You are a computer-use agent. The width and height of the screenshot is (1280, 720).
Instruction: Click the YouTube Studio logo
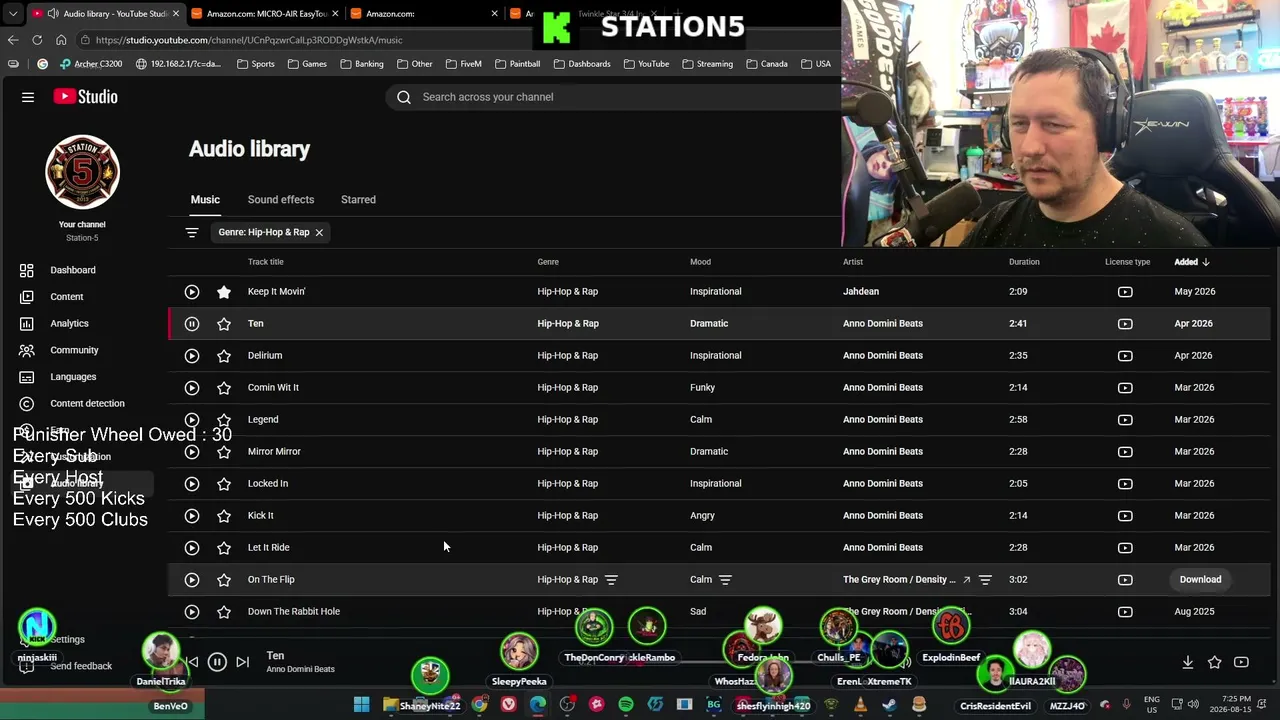coord(86,97)
